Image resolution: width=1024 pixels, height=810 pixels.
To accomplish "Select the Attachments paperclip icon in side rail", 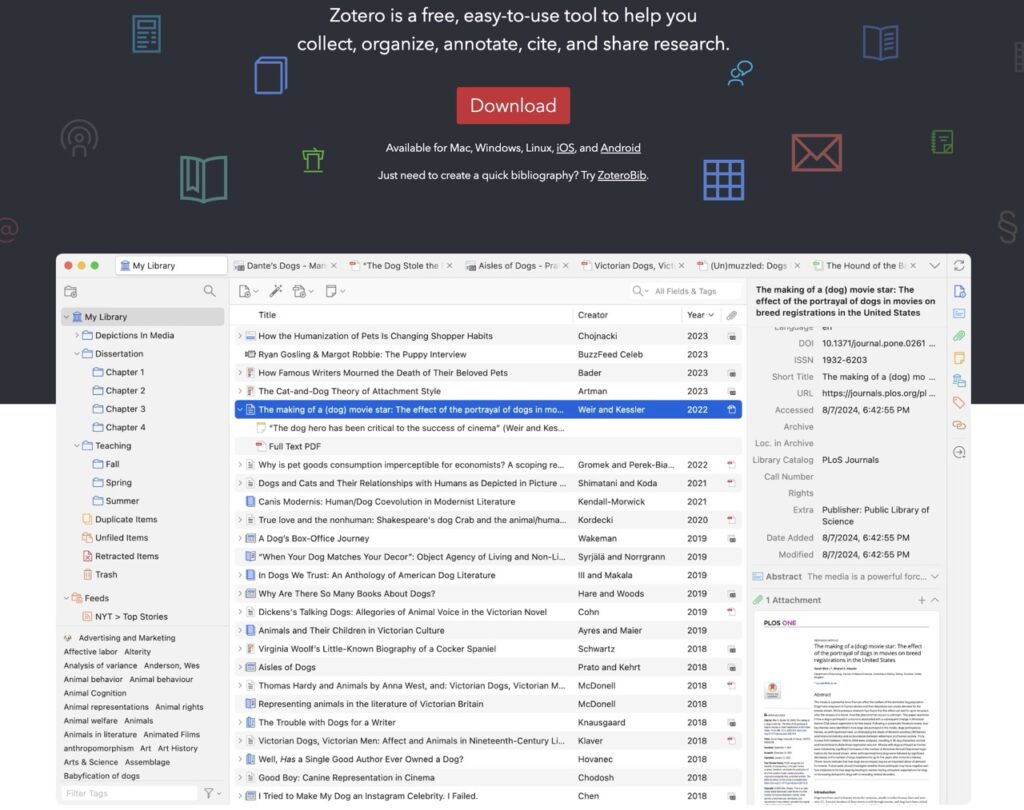I will (959, 336).
